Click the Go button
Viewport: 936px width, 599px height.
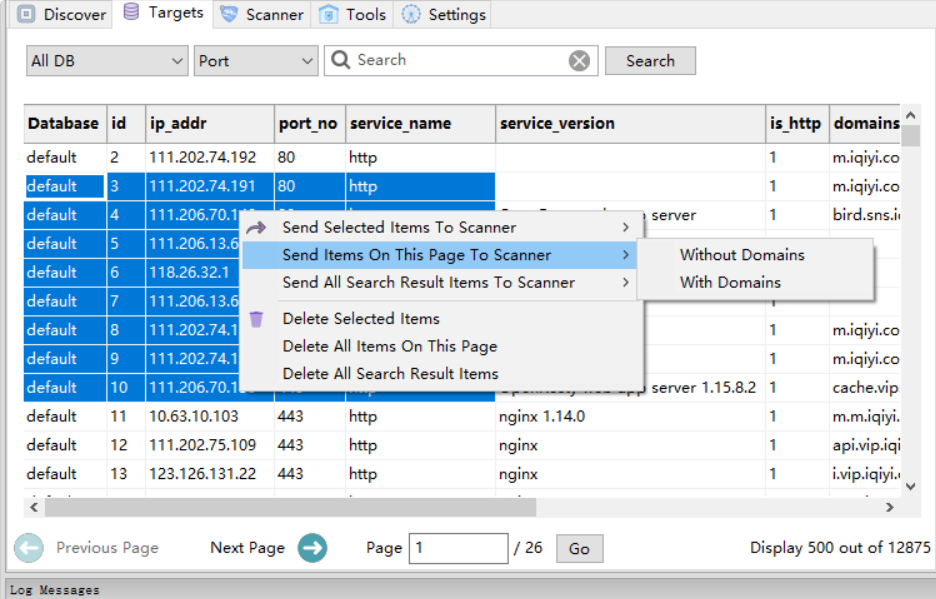pyautogui.click(x=579, y=549)
